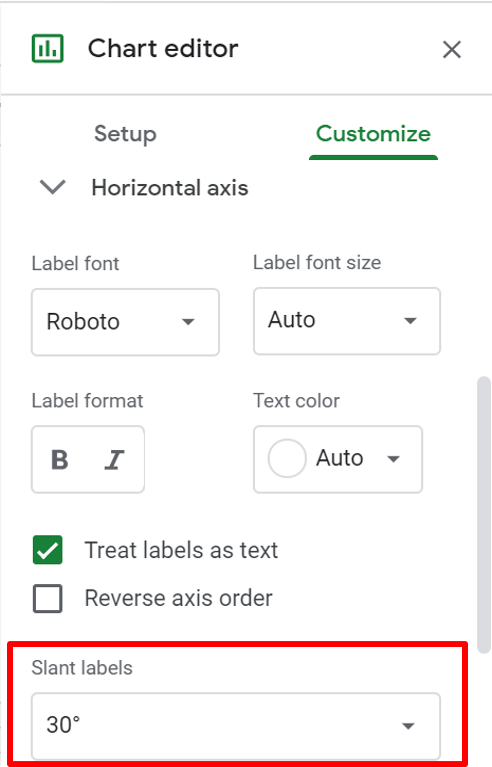The height and width of the screenshot is (767, 492).
Task: Click the Horizontal axis section heading
Action: (x=170, y=188)
